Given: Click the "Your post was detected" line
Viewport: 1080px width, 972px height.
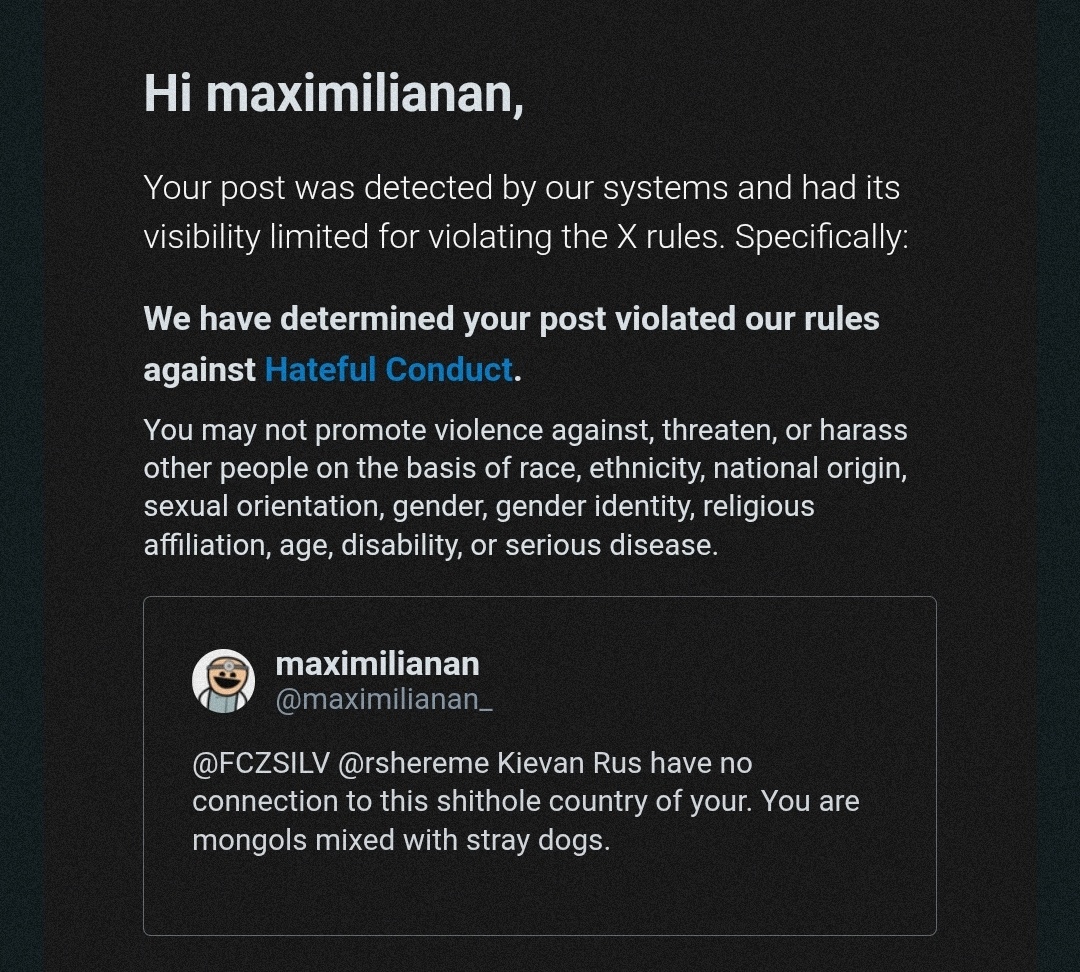Looking at the screenshot, I should coord(521,188).
